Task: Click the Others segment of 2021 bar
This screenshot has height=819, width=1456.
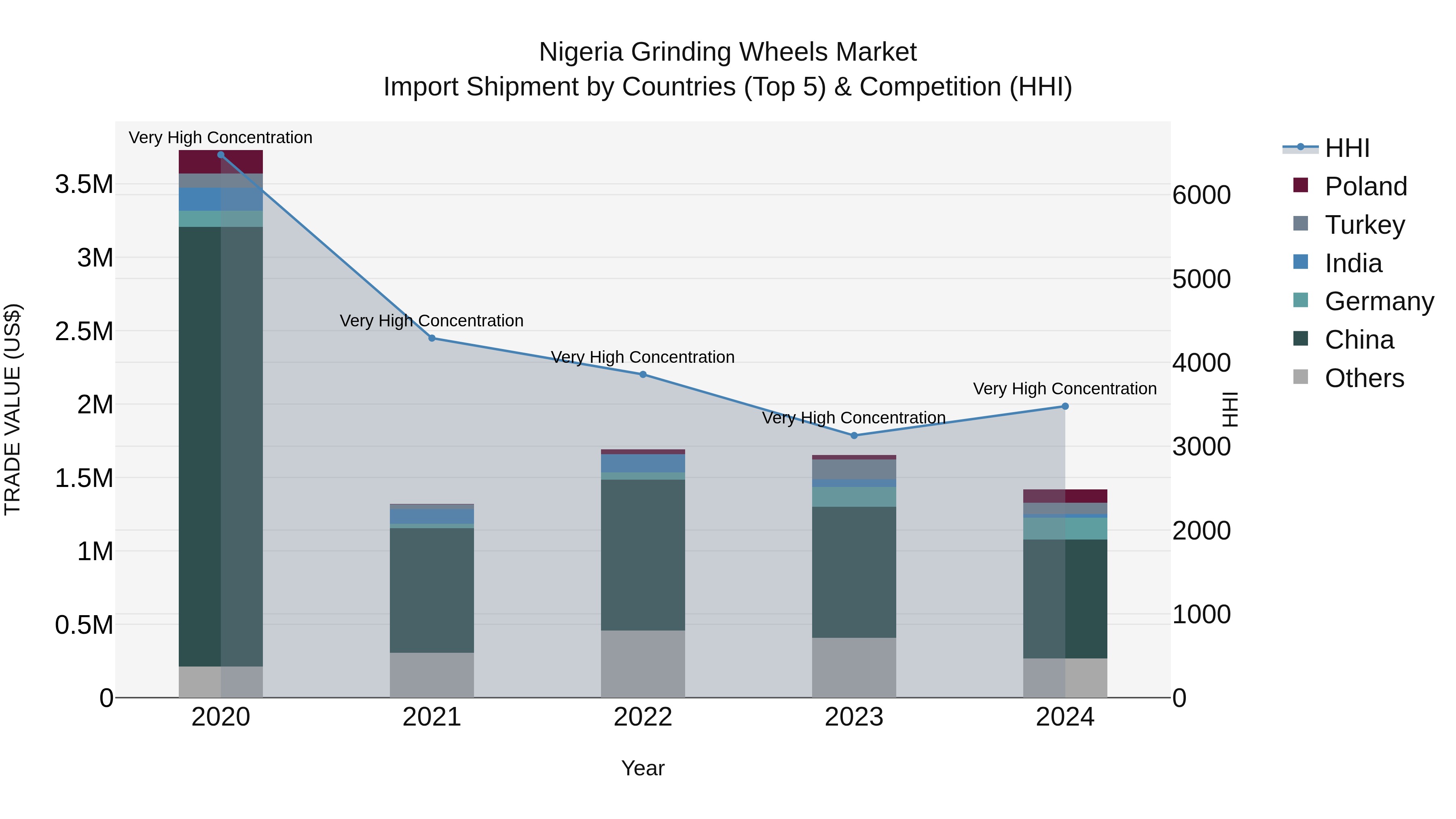Action: pos(432,675)
